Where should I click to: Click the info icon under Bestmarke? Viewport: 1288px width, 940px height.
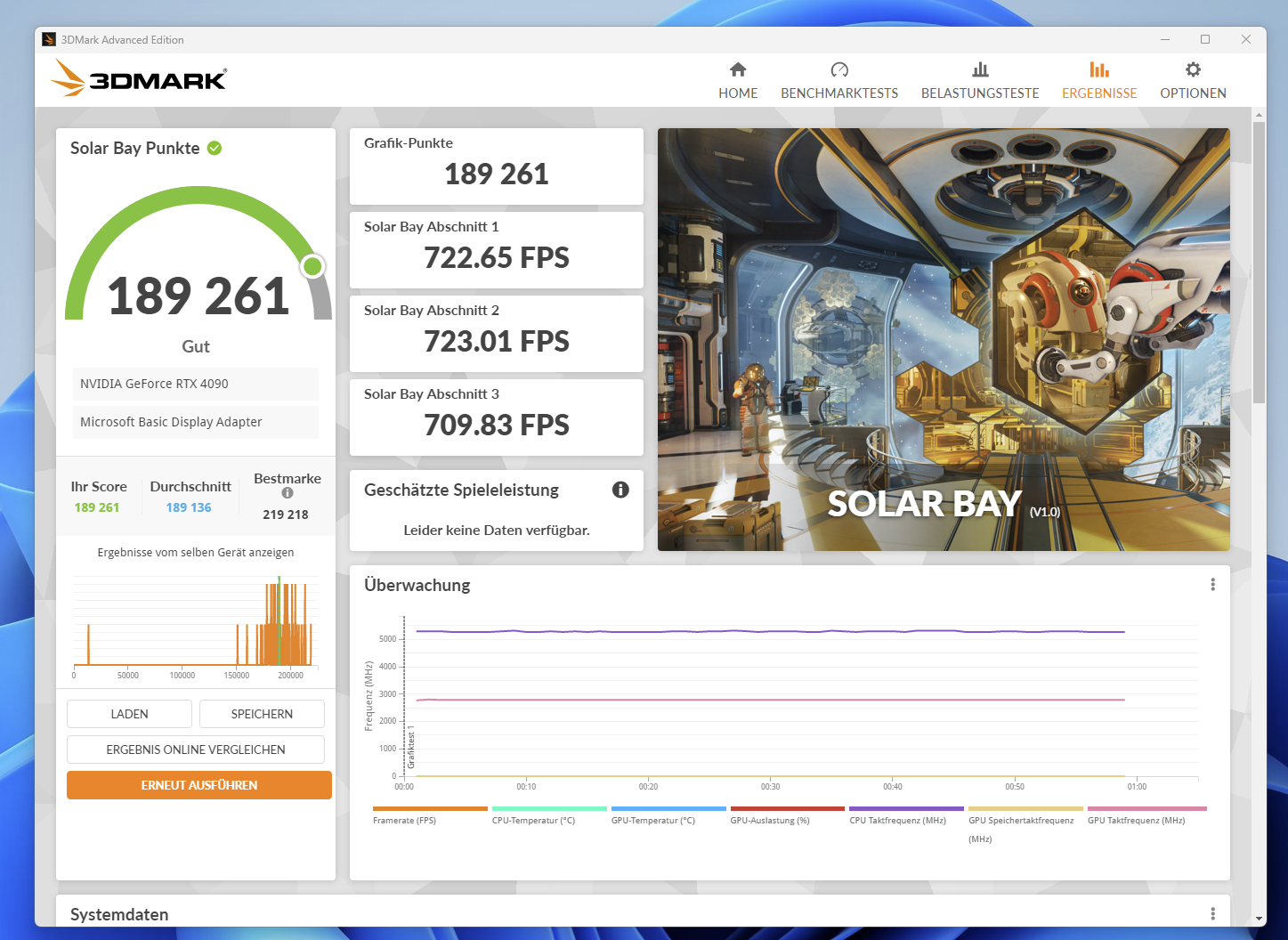[x=288, y=493]
